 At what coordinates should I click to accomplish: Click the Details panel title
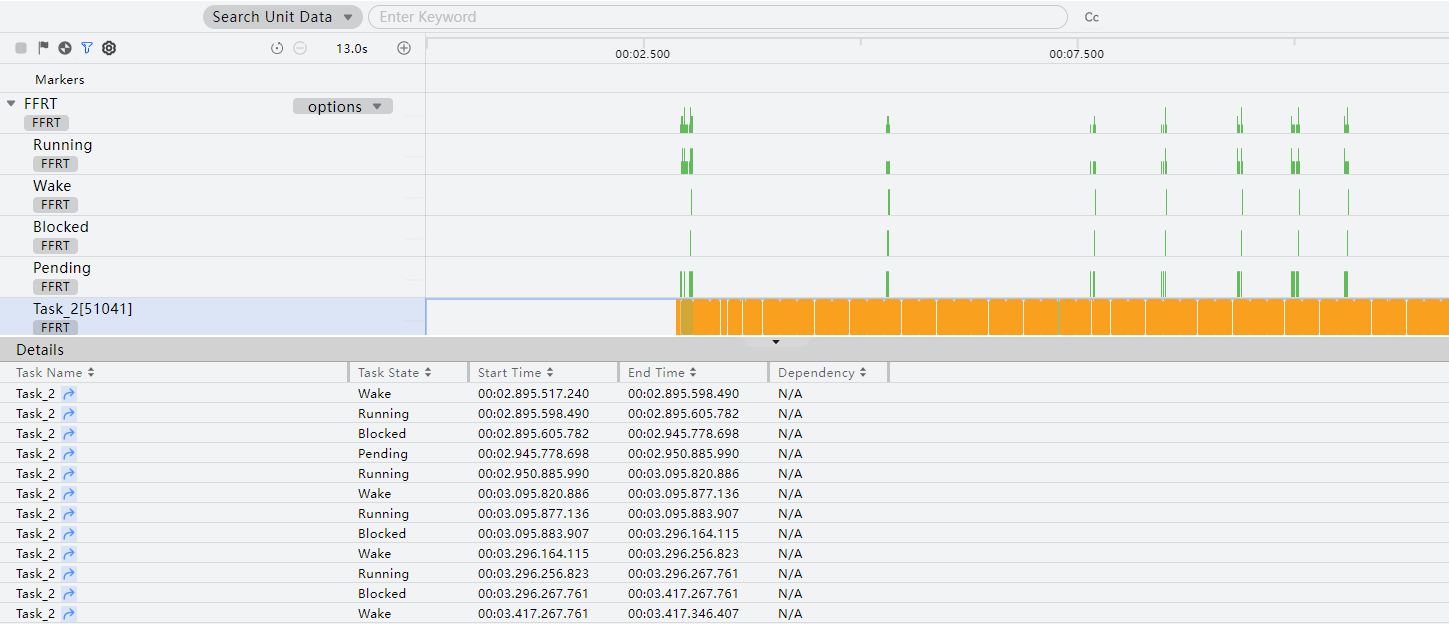tap(40, 350)
